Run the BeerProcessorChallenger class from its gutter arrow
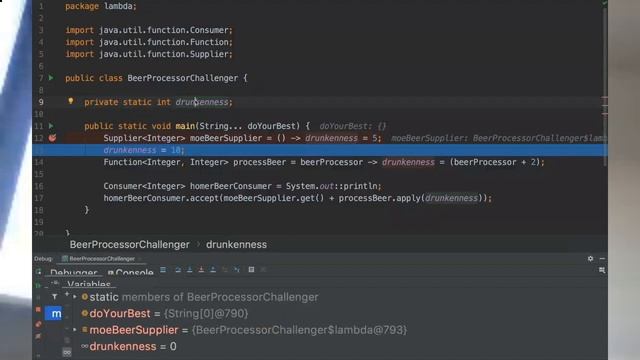Image resolution: width=640 pixels, height=360 pixels. [x=51, y=78]
